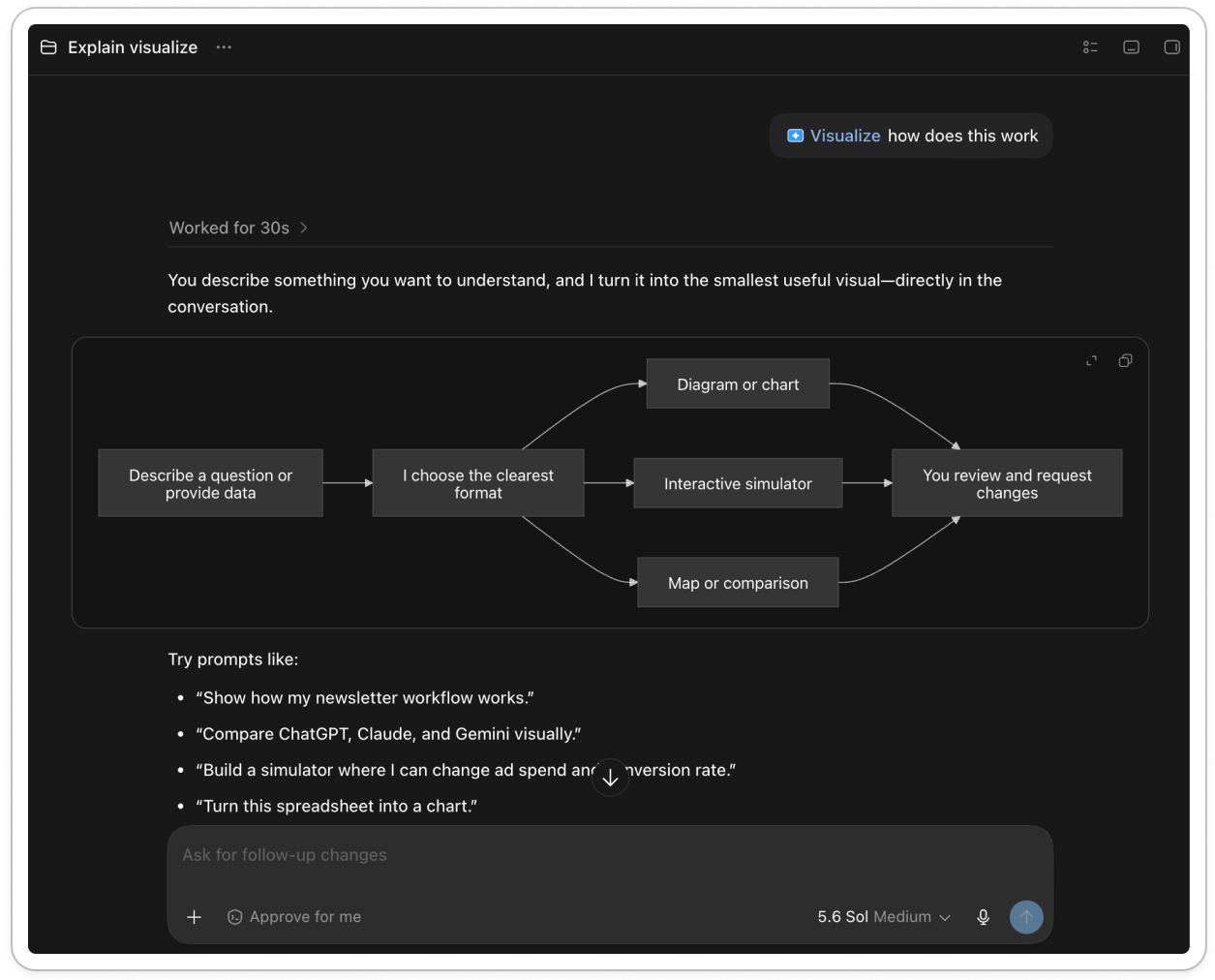The image size is (1215, 980).
Task: Open the 5.6 Sol Medium model dropdown
Action: pyautogui.click(x=884, y=917)
